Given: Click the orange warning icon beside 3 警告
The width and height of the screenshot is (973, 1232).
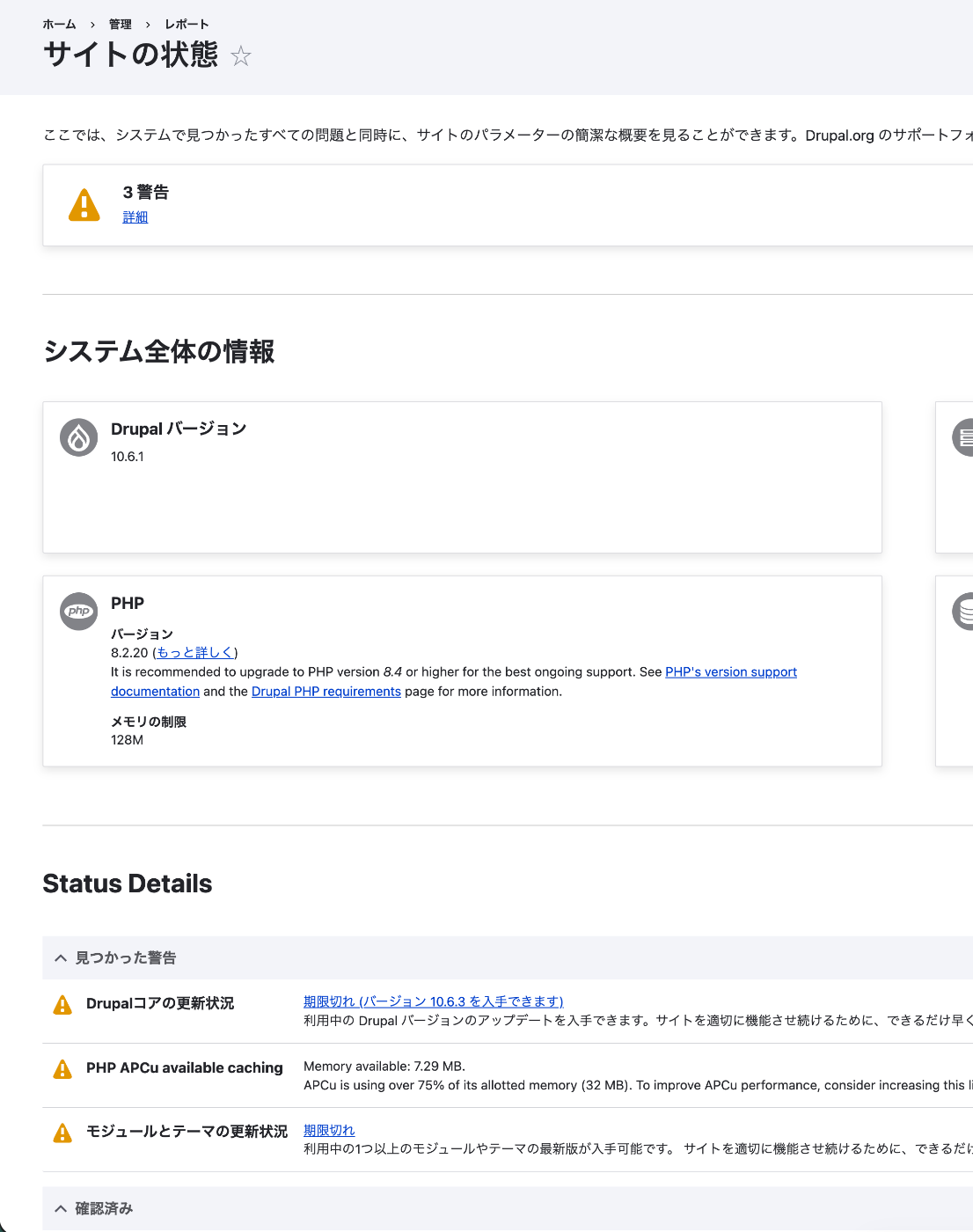Looking at the screenshot, I should 84,205.
